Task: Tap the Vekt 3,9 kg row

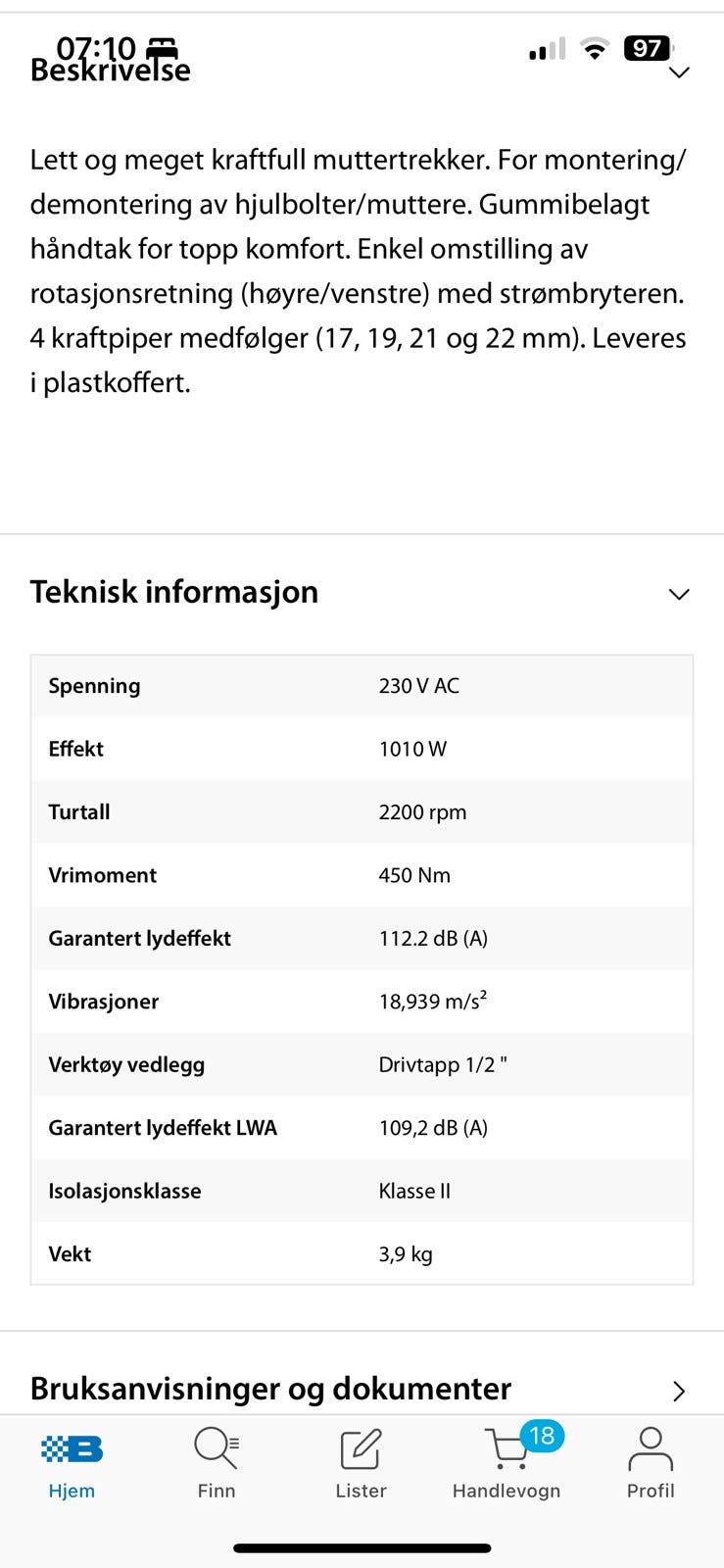Action: pyautogui.click(x=362, y=1253)
